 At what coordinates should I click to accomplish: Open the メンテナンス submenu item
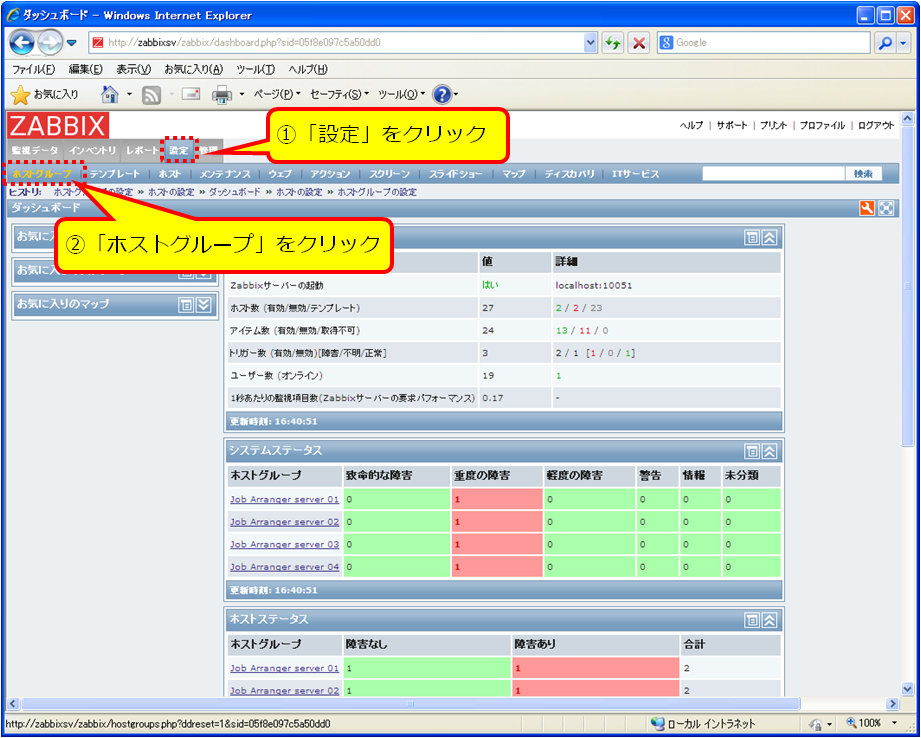(225, 174)
